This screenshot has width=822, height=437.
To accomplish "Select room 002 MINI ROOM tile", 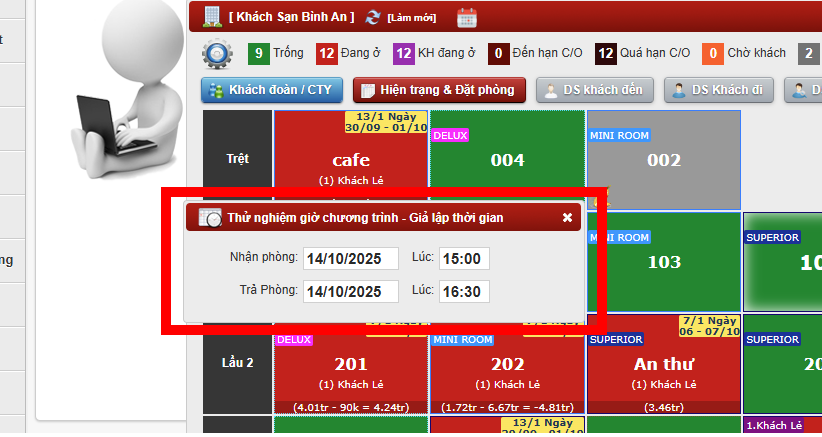I will click(664, 160).
